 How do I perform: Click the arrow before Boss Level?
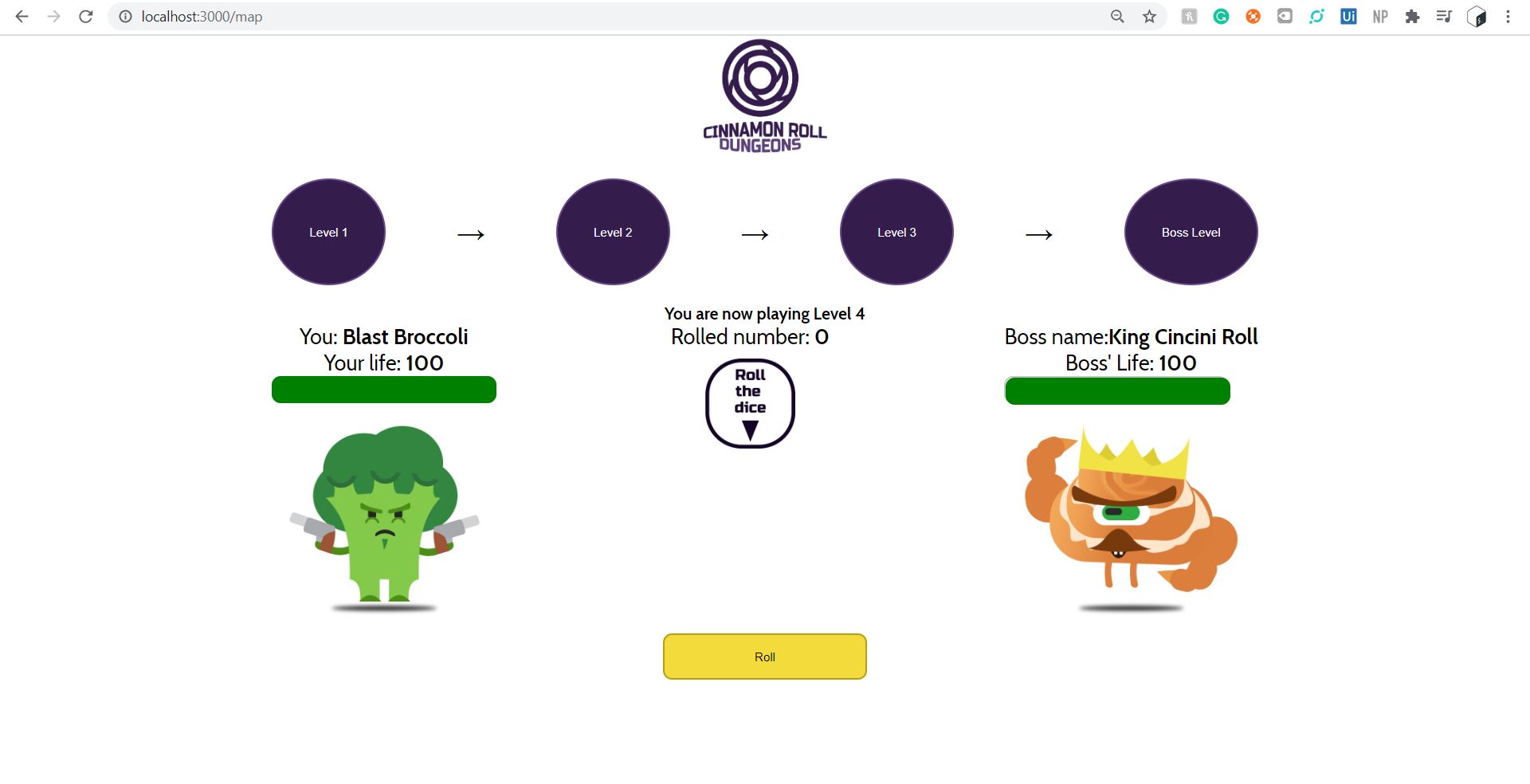click(x=1039, y=234)
